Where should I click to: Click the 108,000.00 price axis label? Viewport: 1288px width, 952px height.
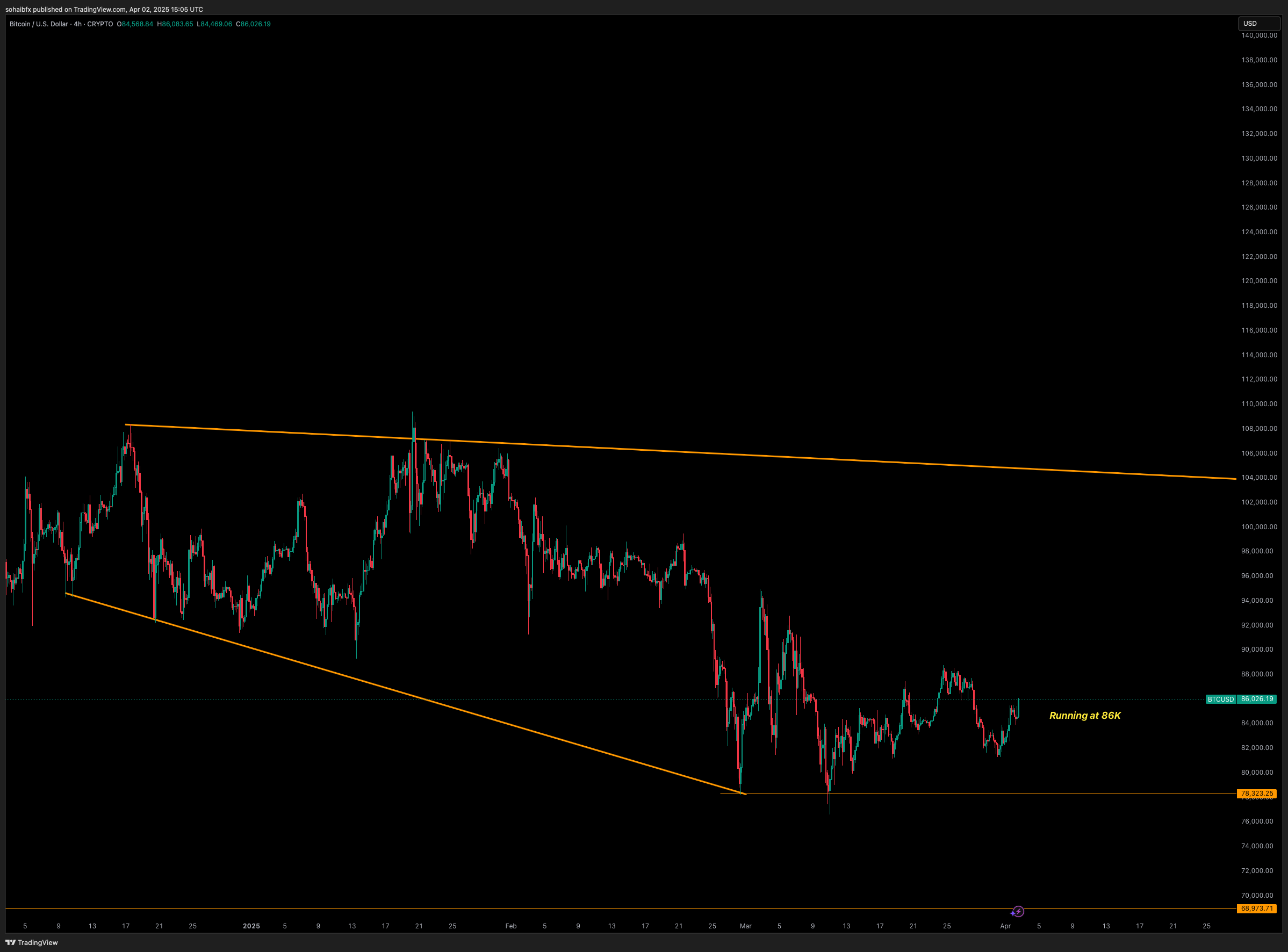click(1259, 428)
